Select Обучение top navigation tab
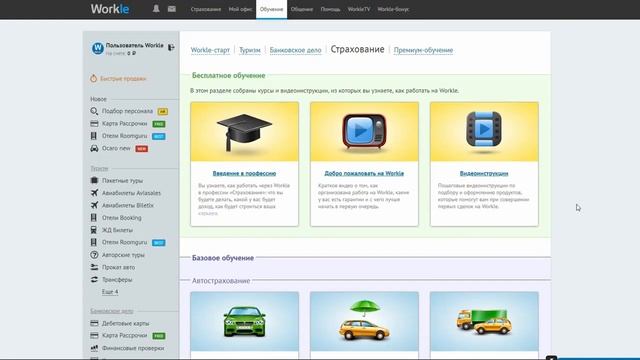Viewport: 640px width, 360px height. (x=271, y=9)
